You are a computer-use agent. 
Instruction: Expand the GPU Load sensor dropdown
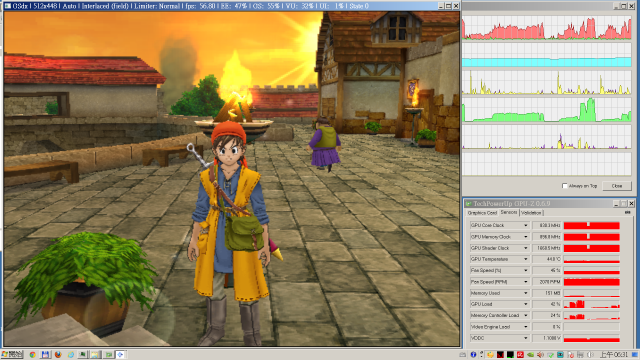[526, 304]
